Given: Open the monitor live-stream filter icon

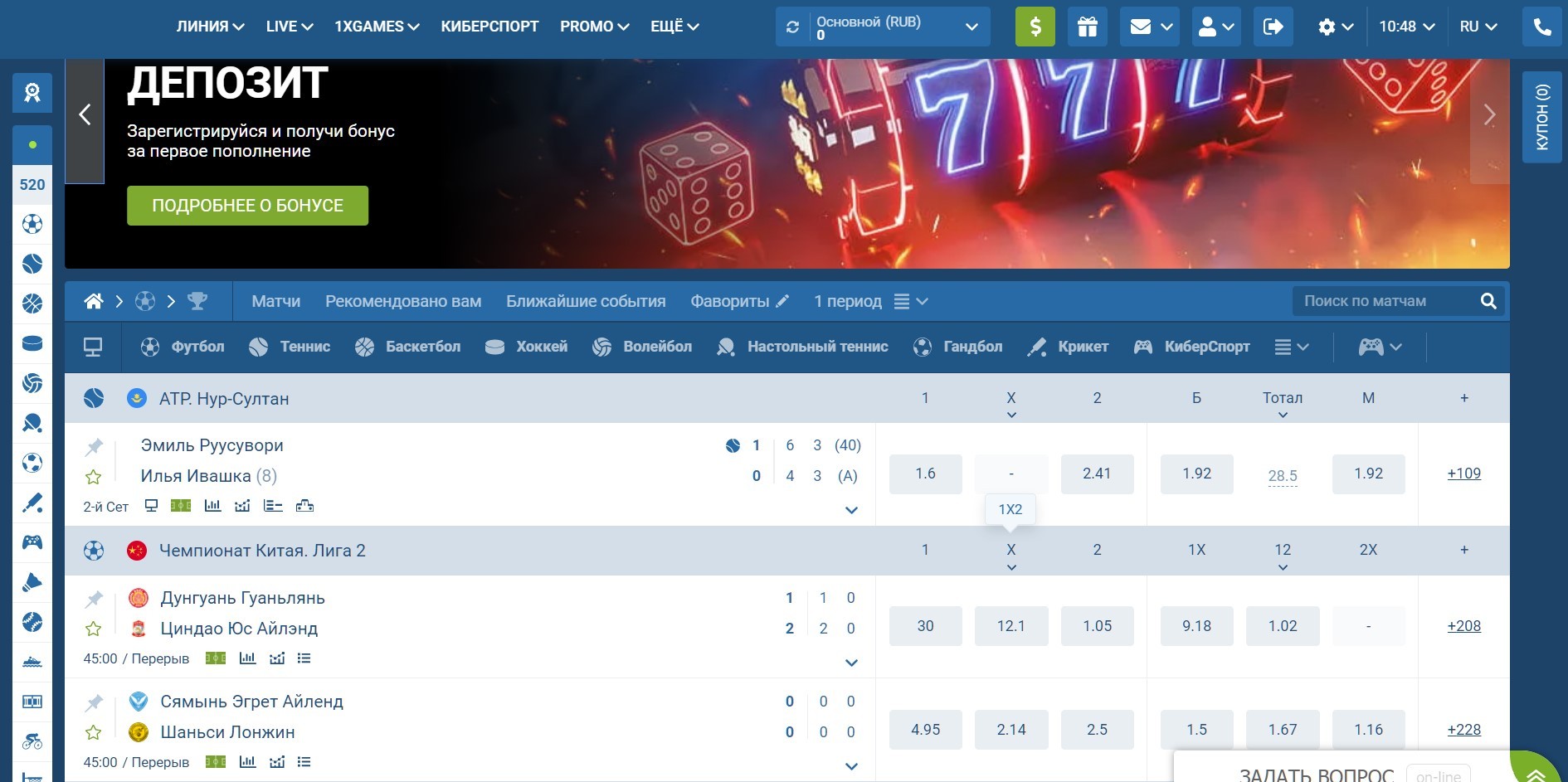Looking at the screenshot, I should point(93,347).
